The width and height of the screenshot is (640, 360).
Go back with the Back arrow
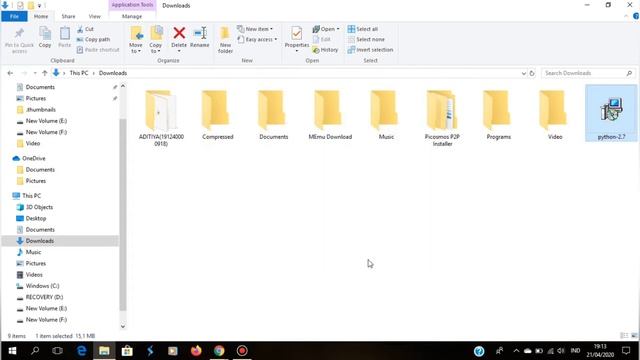10,73
